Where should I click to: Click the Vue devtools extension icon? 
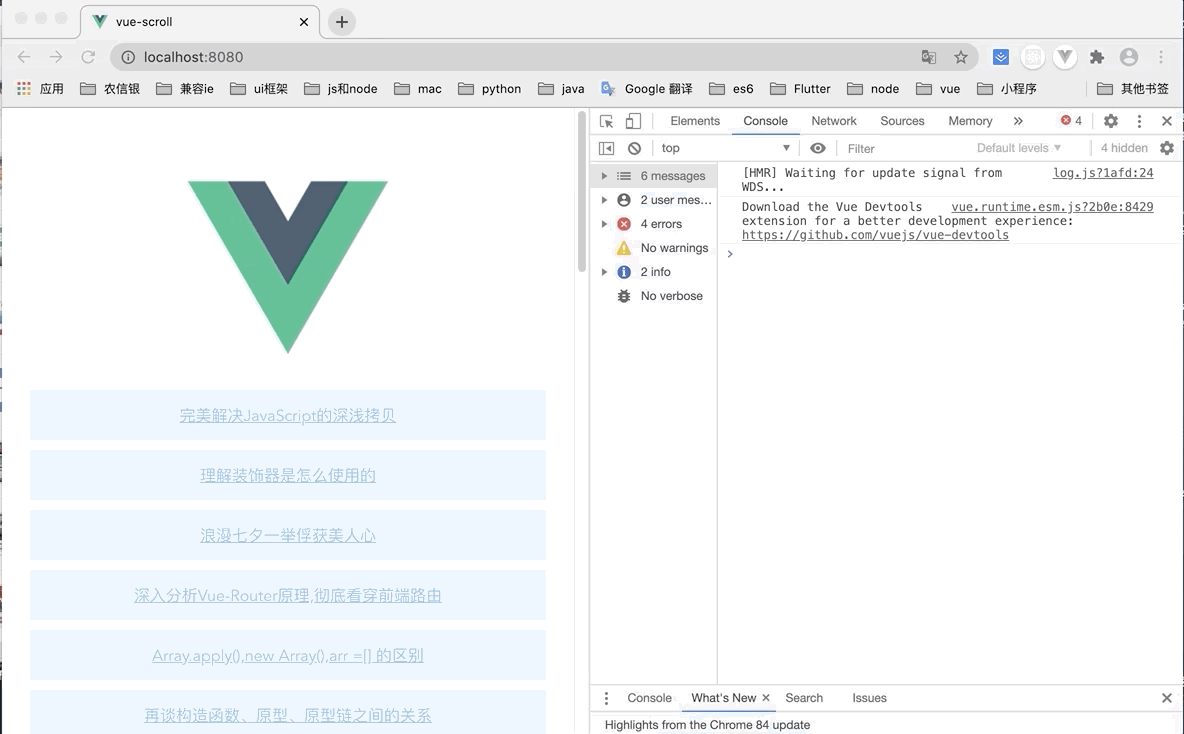pyautogui.click(x=1065, y=57)
